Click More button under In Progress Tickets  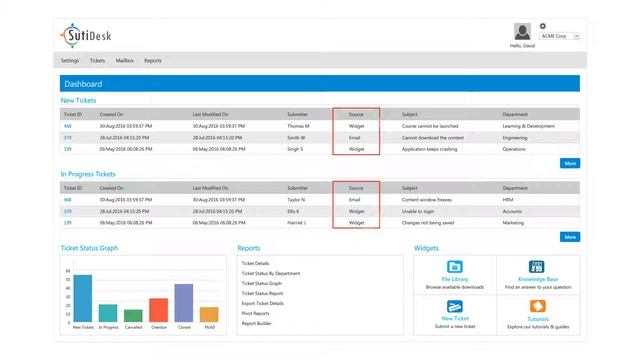pos(570,237)
